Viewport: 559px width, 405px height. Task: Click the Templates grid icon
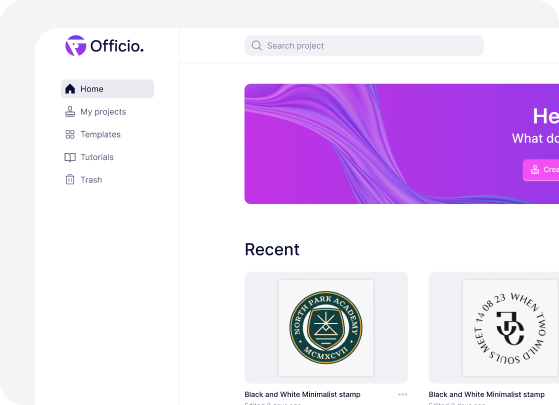click(70, 134)
